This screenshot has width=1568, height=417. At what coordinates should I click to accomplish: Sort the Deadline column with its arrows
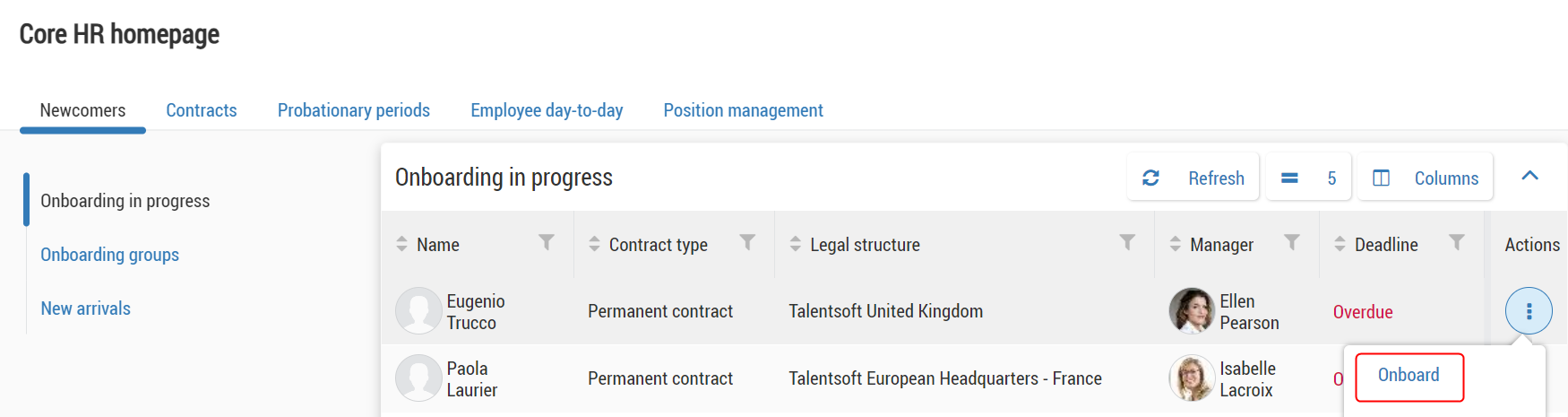pos(1340,244)
